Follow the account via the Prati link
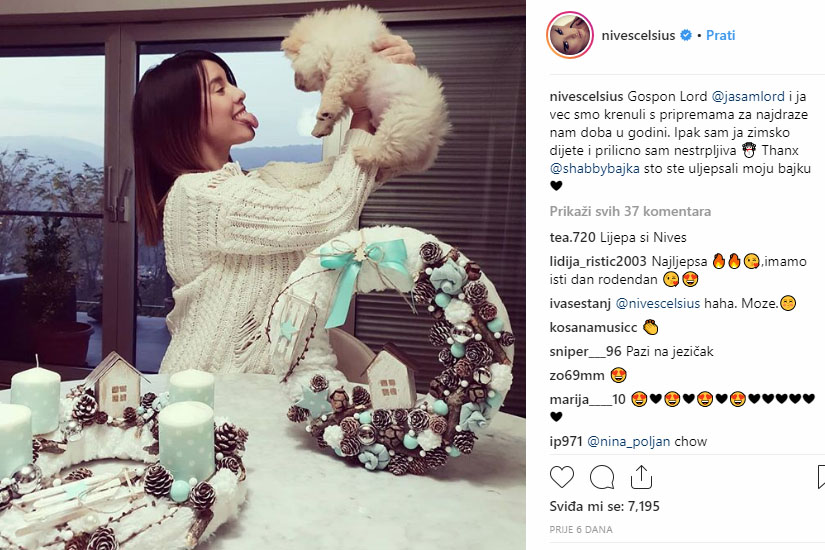825x550 pixels. pos(720,35)
